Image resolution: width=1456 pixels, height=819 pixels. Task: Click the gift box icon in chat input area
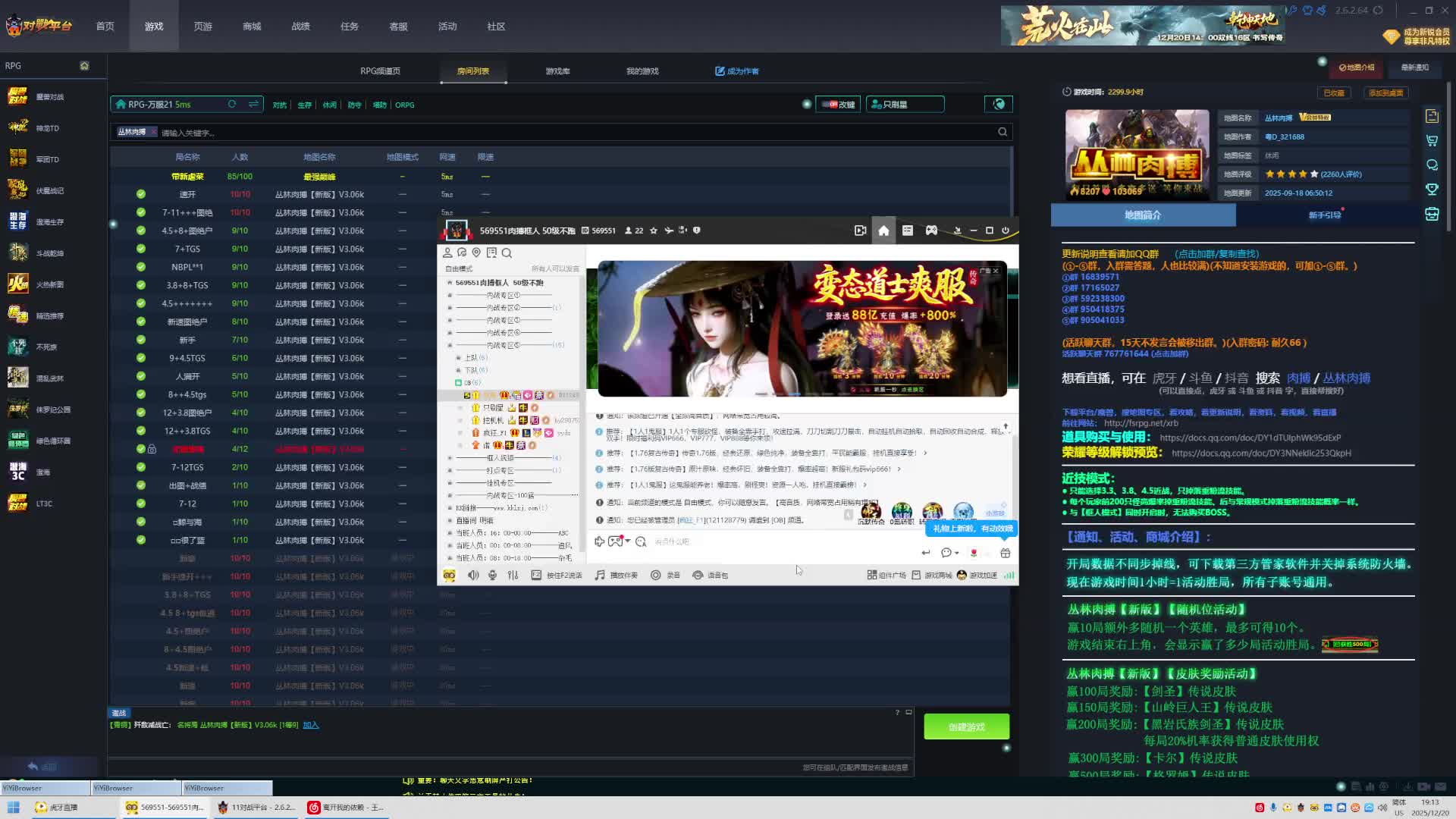click(x=1006, y=553)
